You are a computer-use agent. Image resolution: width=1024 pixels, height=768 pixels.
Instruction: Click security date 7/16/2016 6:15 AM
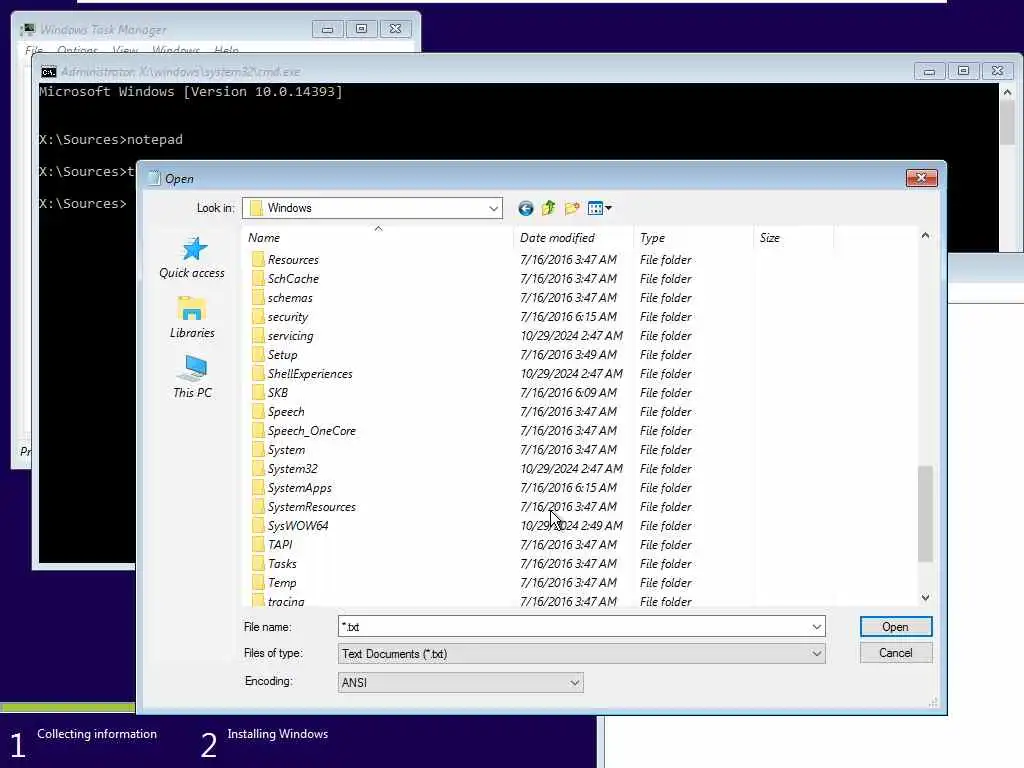point(568,317)
